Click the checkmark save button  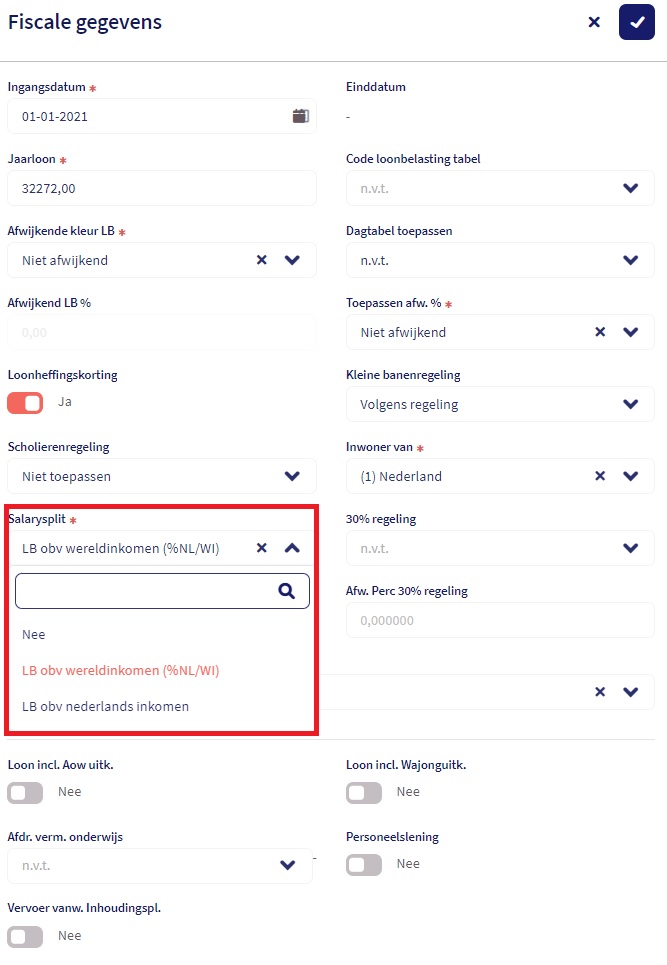(x=636, y=22)
